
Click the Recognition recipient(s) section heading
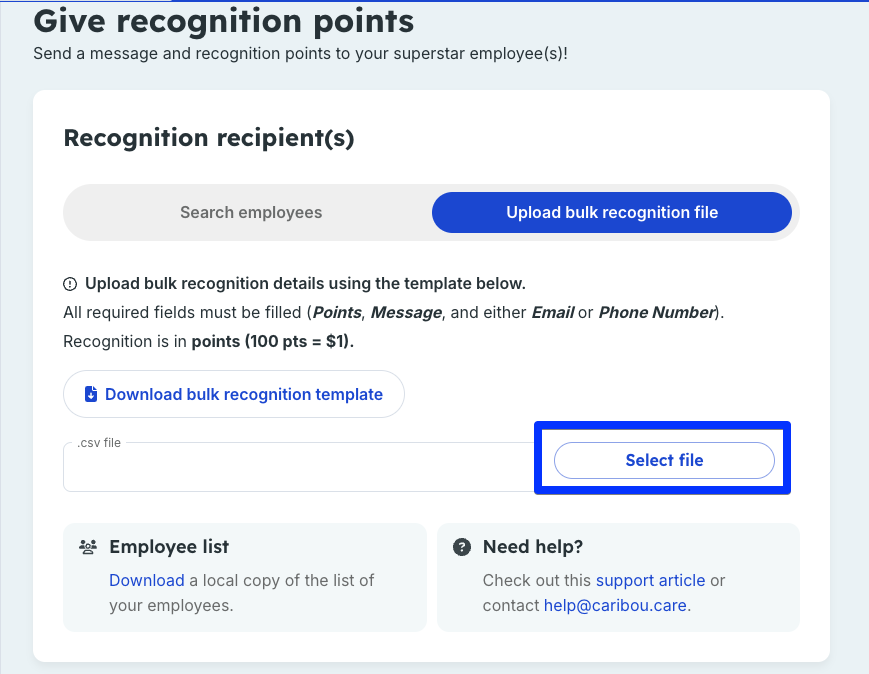[x=209, y=138]
